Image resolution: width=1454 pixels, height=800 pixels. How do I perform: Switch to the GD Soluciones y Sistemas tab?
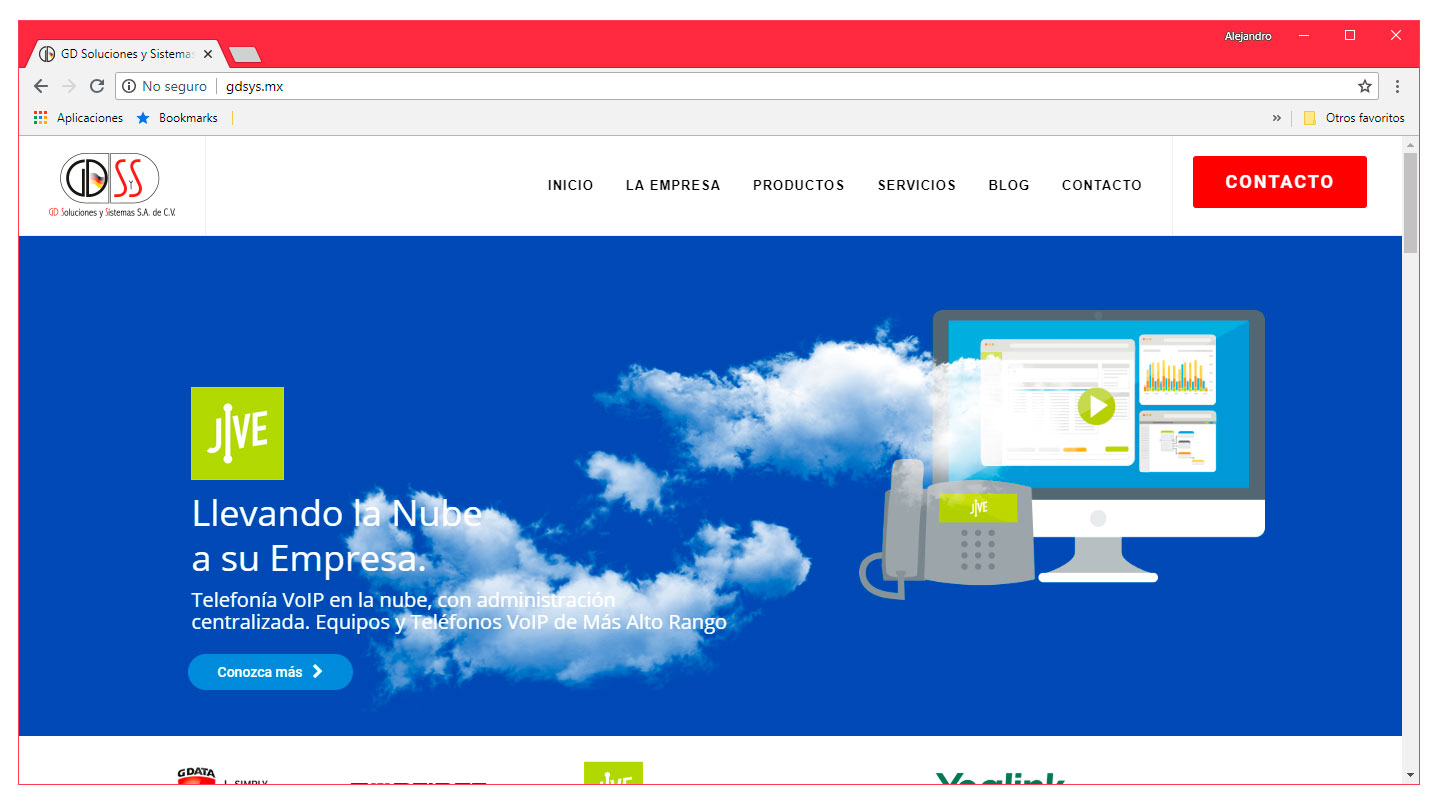click(x=120, y=53)
